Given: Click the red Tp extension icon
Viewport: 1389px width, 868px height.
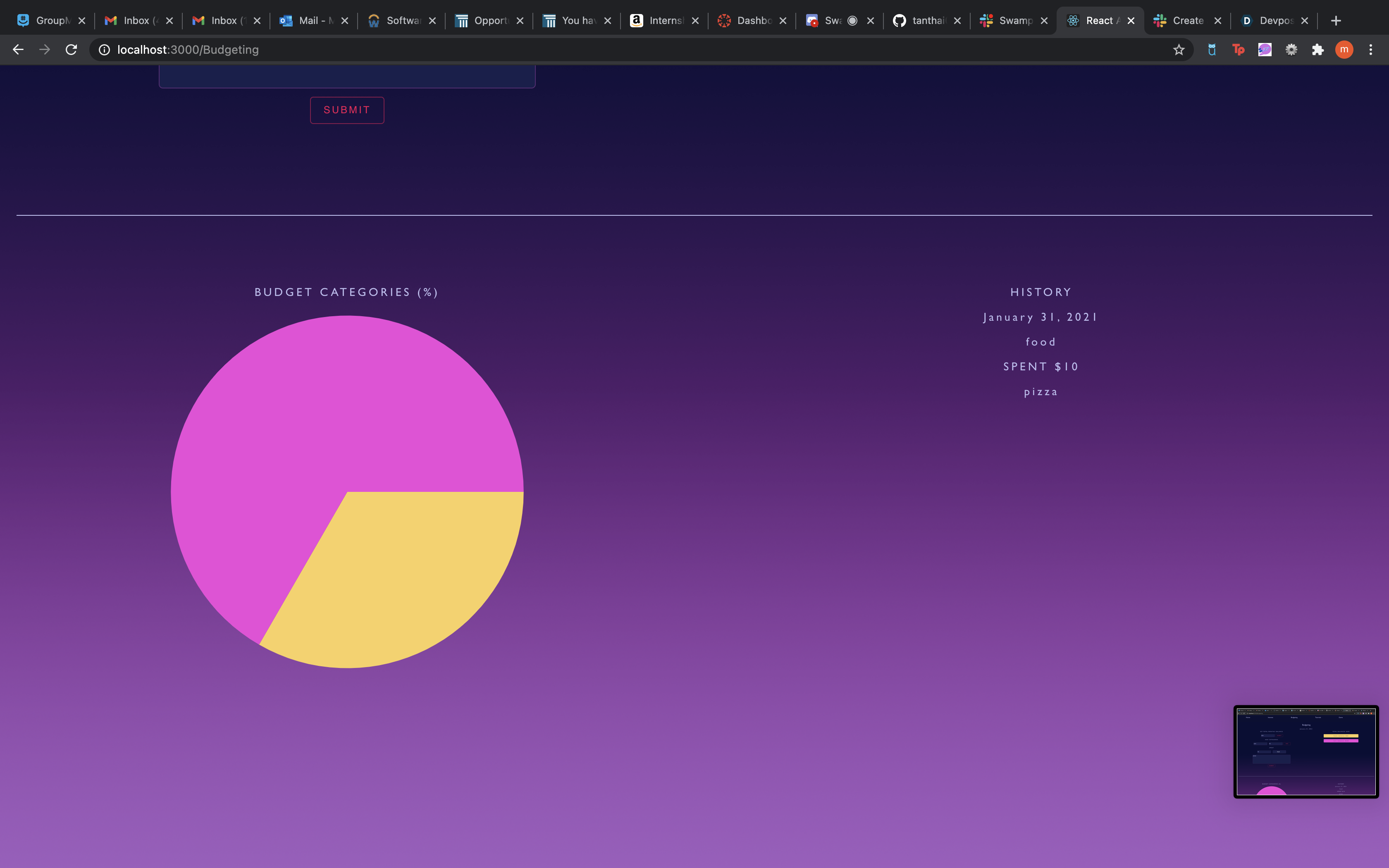Looking at the screenshot, I should (x=1238, y=50).
